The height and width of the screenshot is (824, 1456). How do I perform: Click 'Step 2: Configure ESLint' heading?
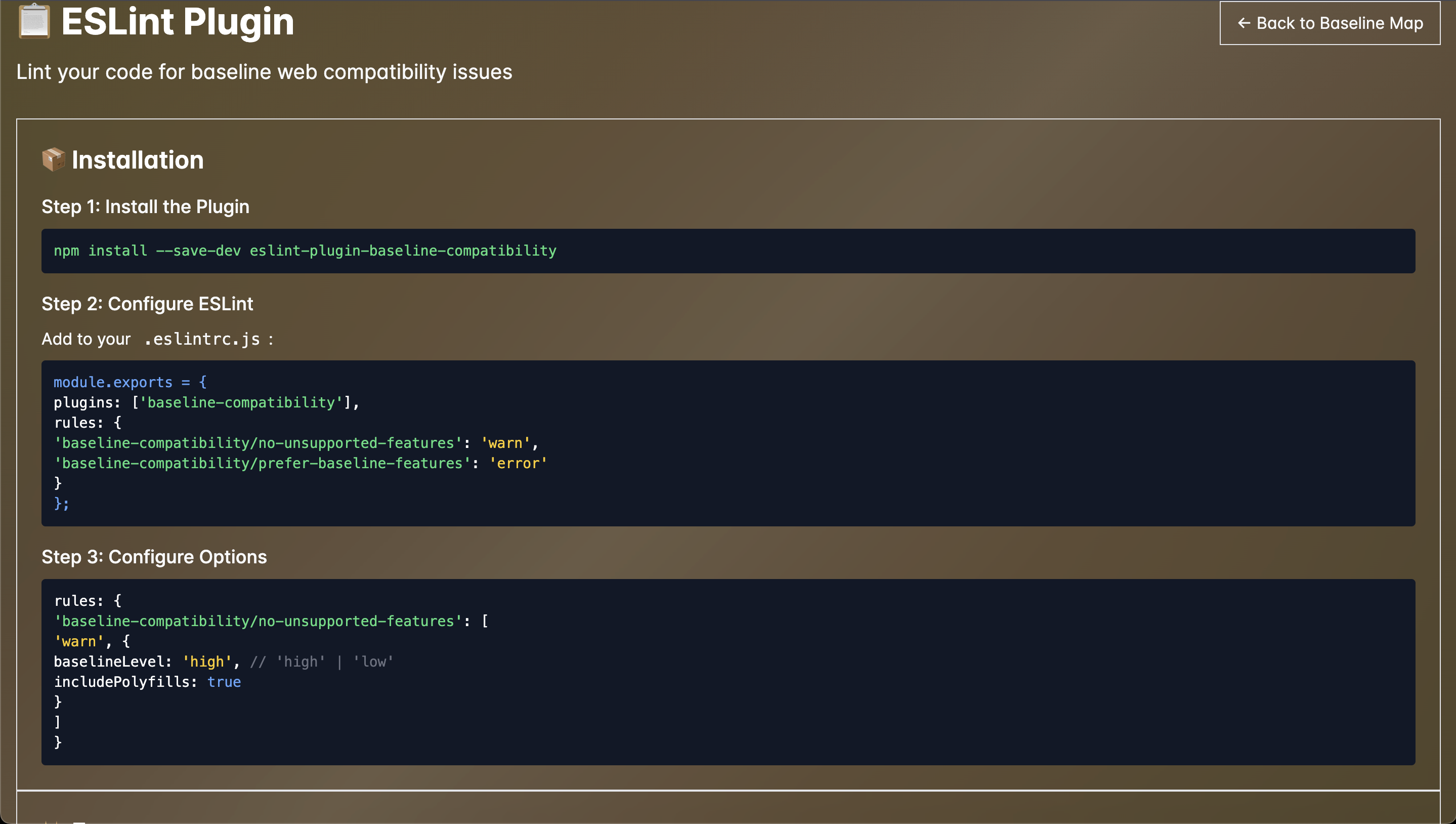(x=147, y=304)
